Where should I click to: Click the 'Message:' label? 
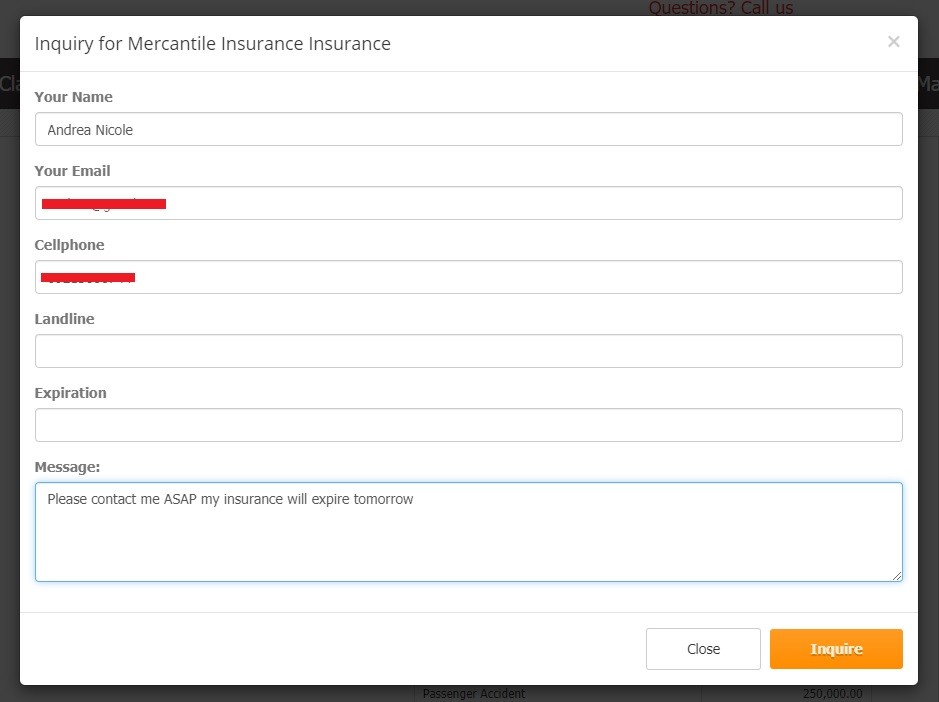(67, 467)
